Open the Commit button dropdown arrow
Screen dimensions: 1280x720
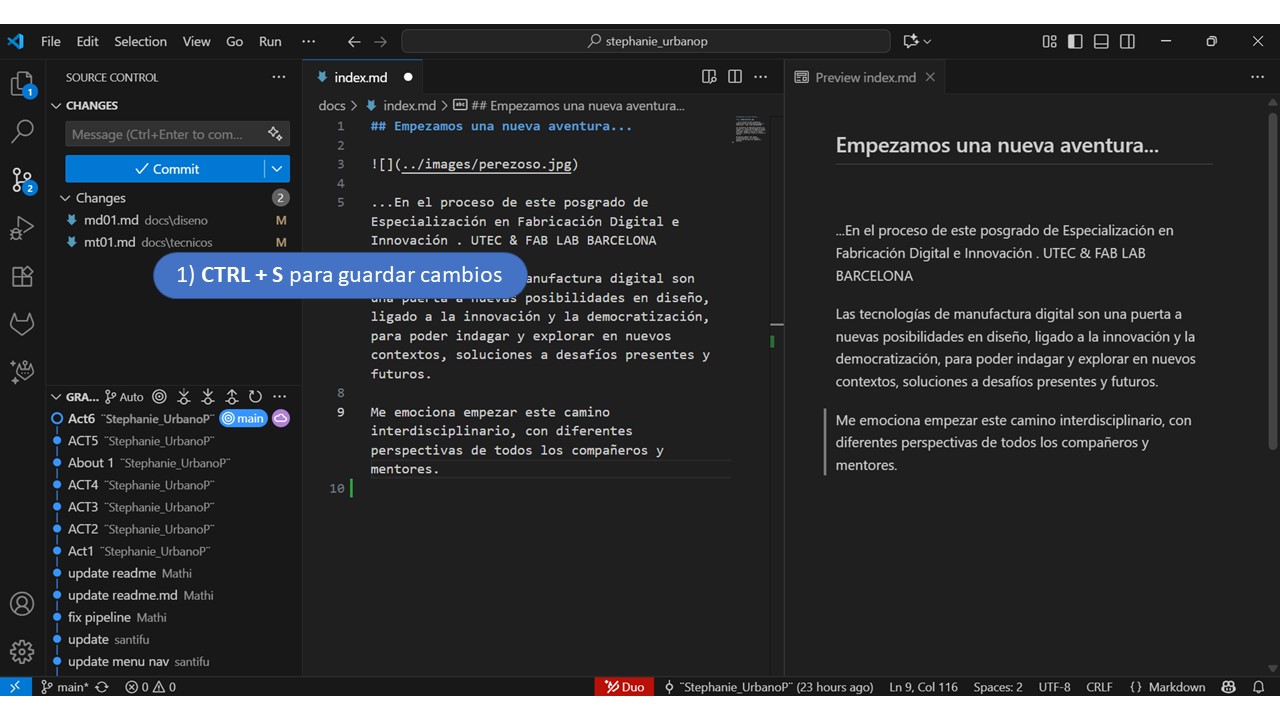click(277, 169)
